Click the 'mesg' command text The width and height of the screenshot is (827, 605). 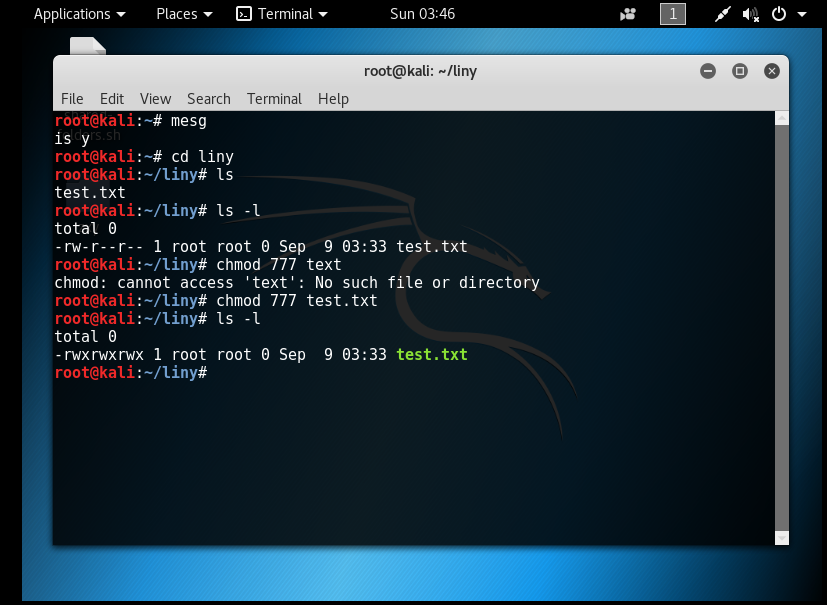[x=189, y=121]
